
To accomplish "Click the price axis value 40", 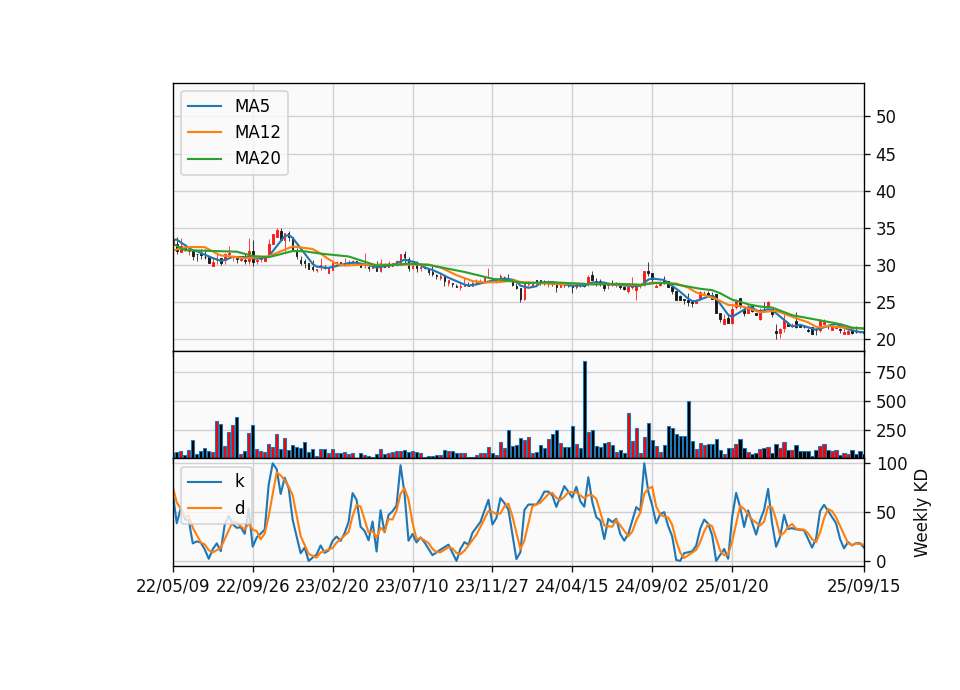I will click(x=885, y=192).
